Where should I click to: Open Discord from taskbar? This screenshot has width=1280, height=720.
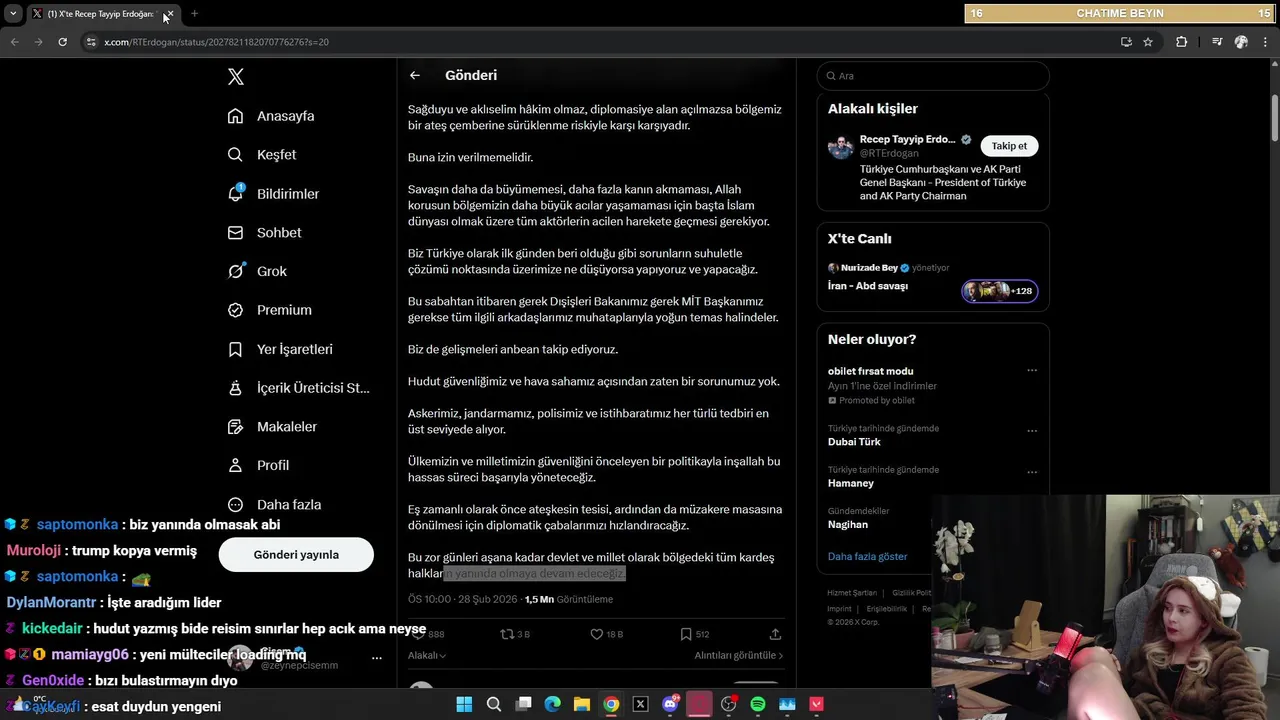pos(670,705)
